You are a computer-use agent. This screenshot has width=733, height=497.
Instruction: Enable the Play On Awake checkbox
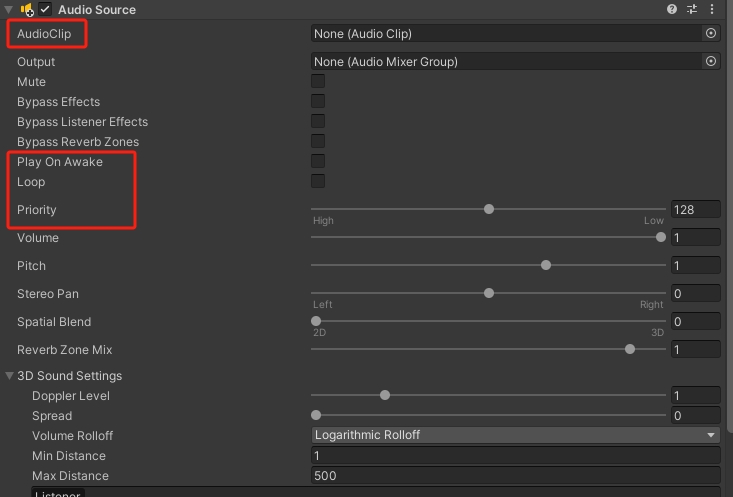(318, 161)
